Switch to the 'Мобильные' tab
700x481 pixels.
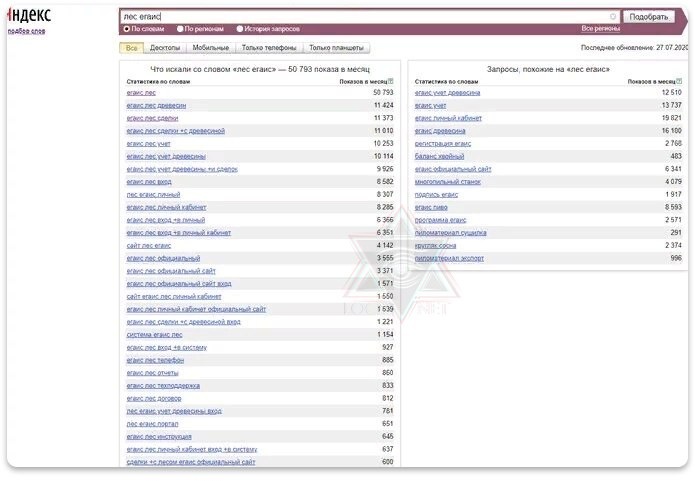211,48
